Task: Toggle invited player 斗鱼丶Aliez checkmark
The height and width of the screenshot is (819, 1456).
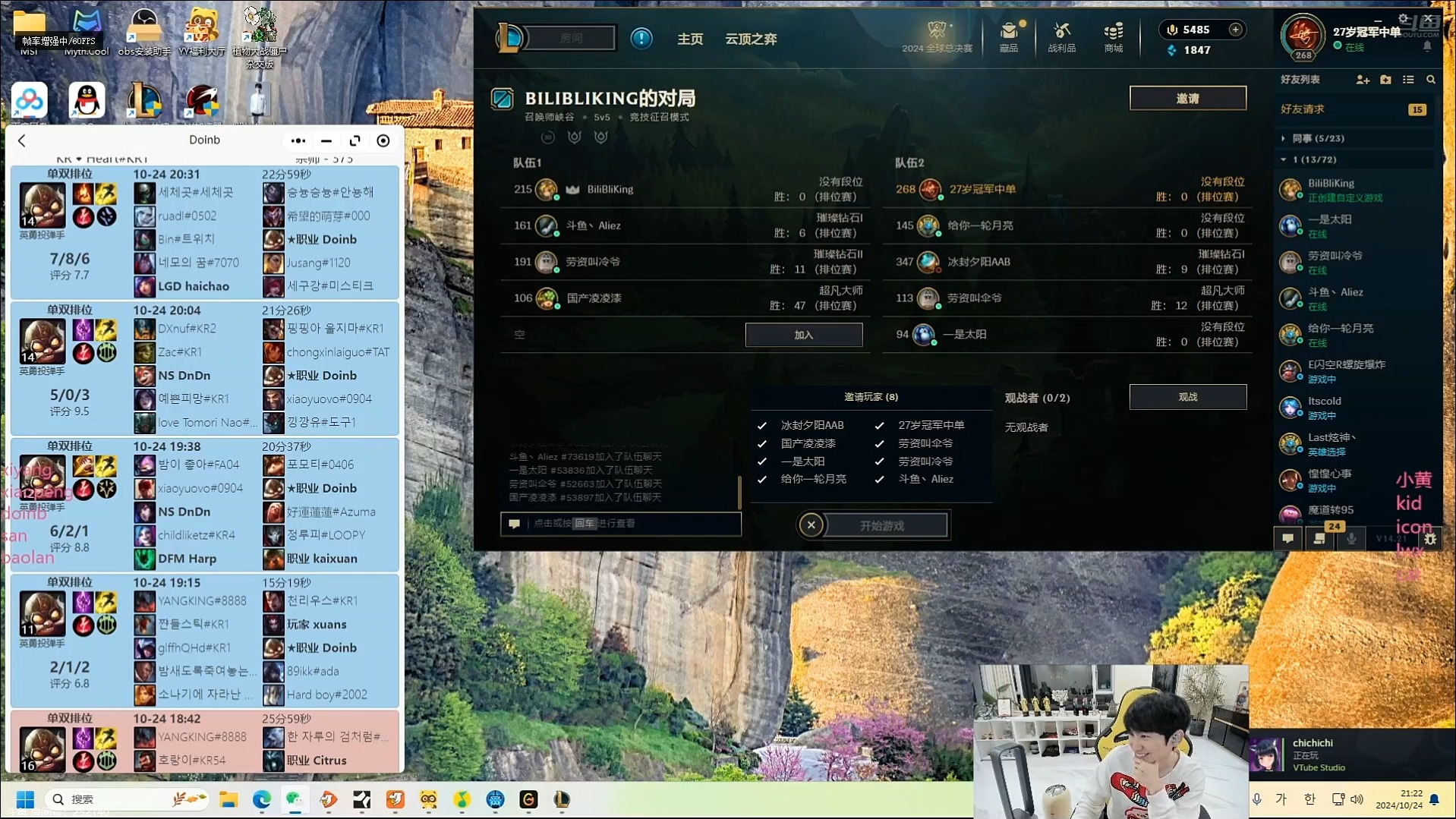Action: coord(880,480)
